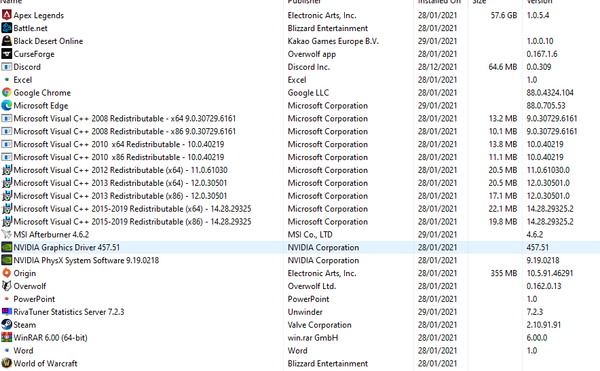The height and width of the screenshot is (371, 600).
Task: Click Apex Legends size 57.6 GB
Action: pyautogui.click(x=504, y=15)
